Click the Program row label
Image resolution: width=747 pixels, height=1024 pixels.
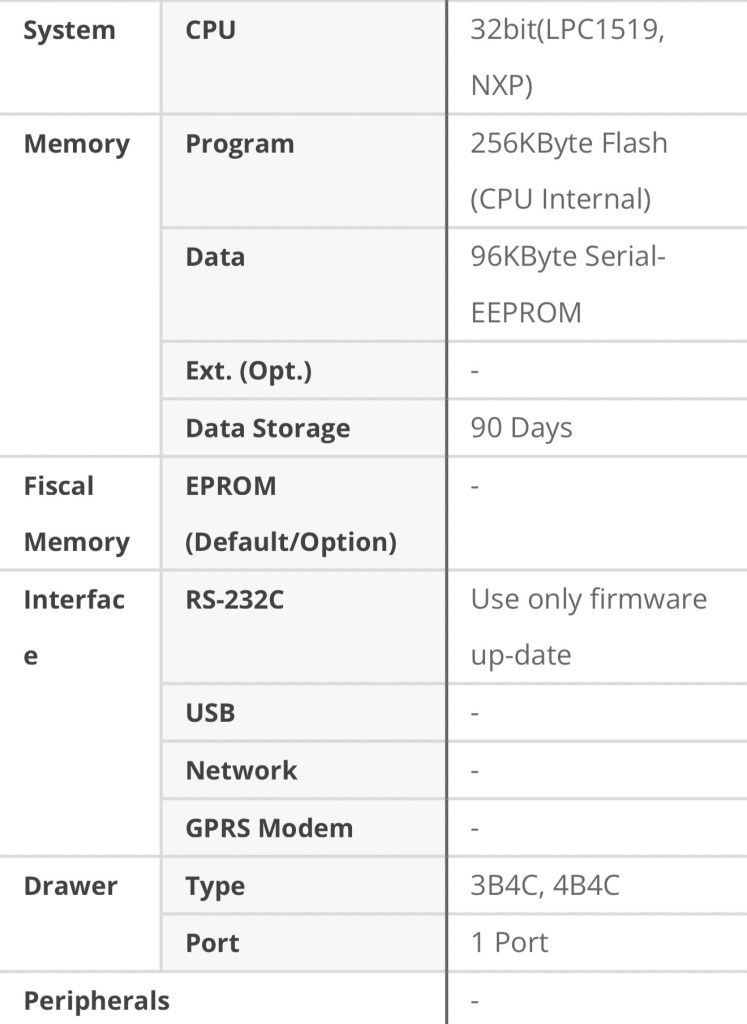point(240,144)
